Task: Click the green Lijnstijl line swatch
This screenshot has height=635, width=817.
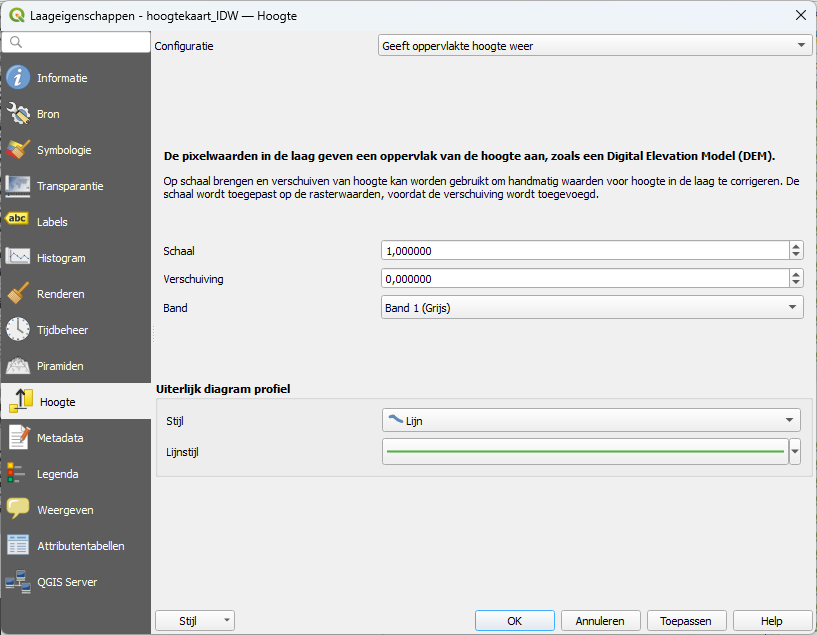Action: pos(585,452)
